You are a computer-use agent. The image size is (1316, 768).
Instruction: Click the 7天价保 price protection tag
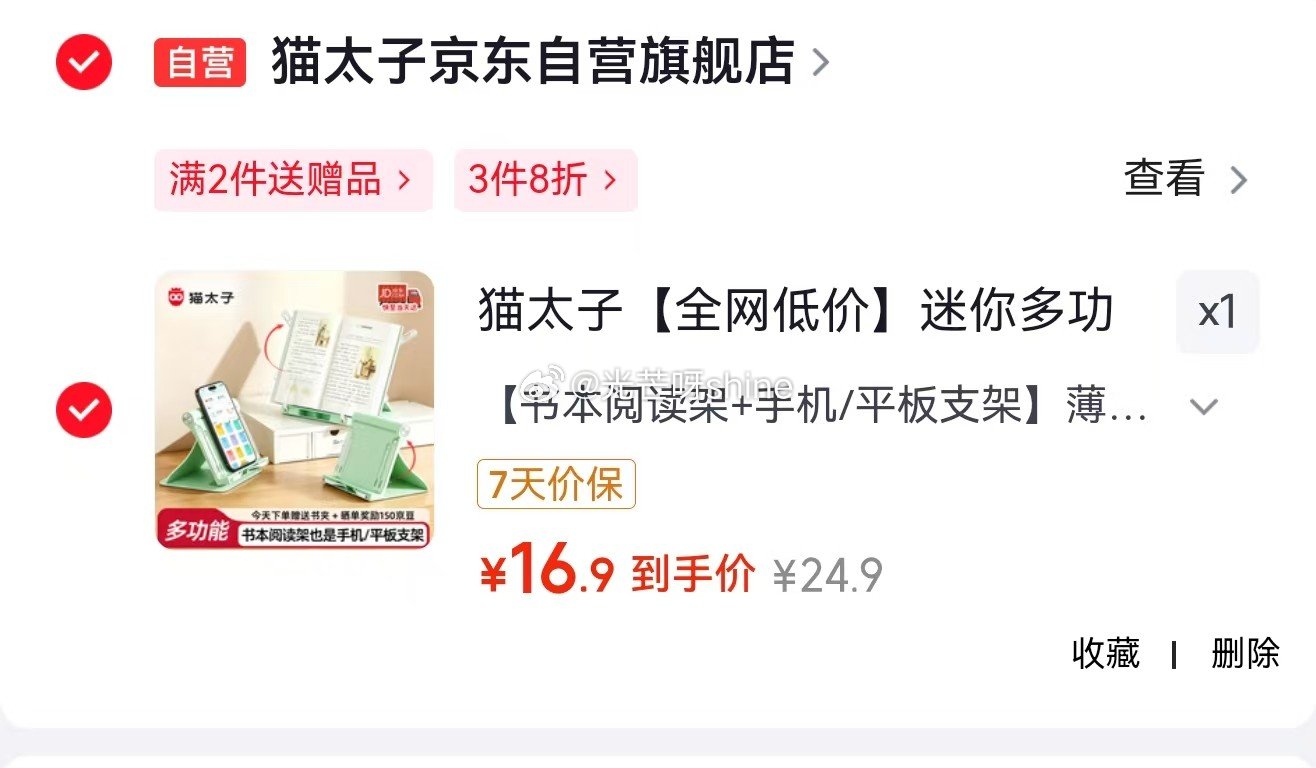click(556, 485)
